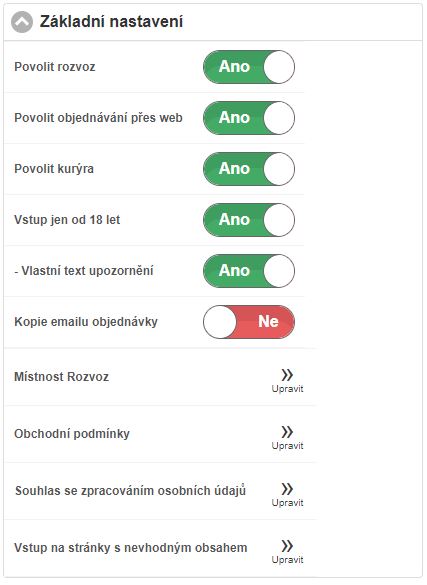Open Upravit link under Místnost Rozvoz
The width and height of the screenshot is (427, 585).
288,389
